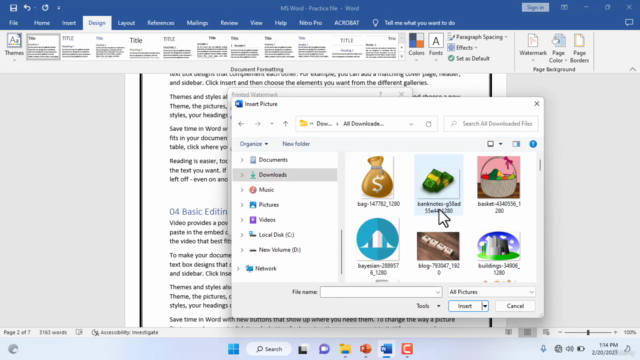
Task: Expand the Music folder node
Action: coord(242,190)
